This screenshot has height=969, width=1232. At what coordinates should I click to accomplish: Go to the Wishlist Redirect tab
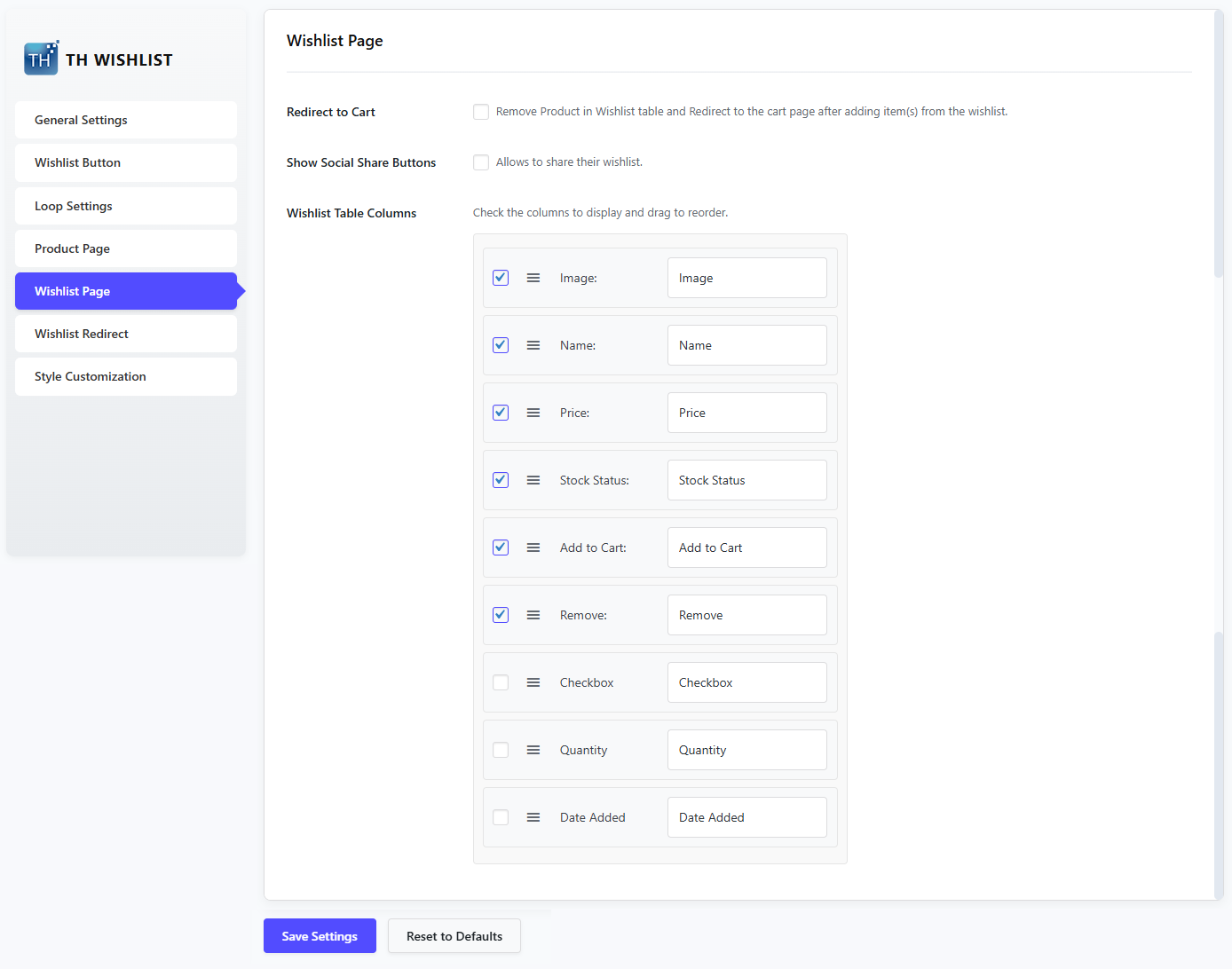pos(126,334)
